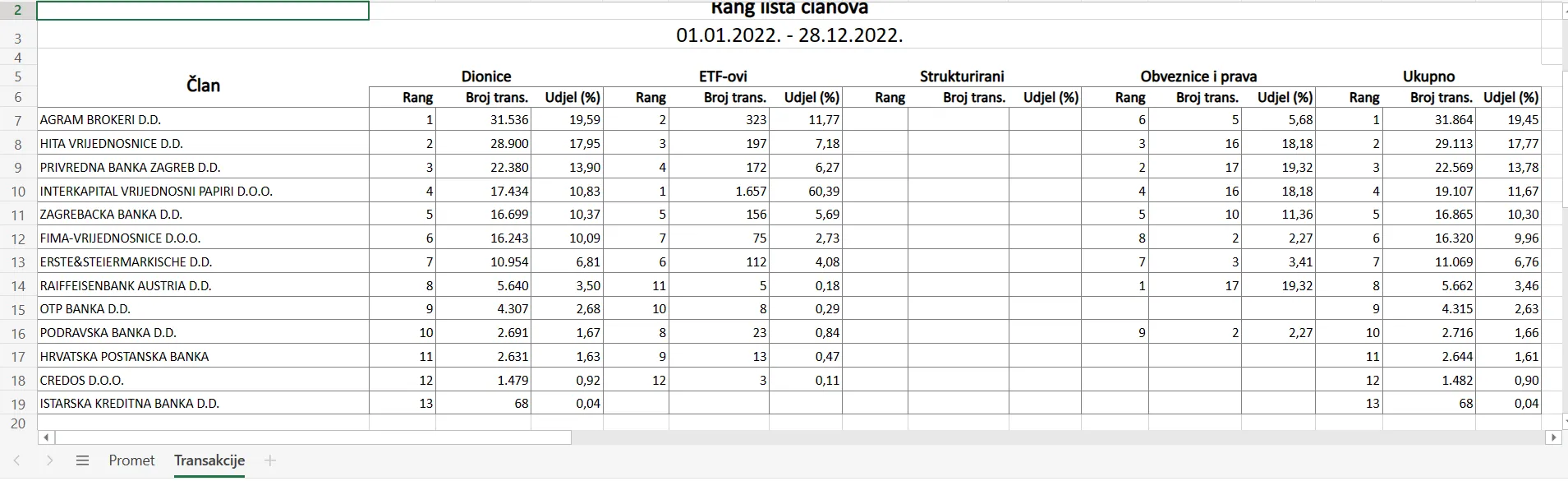Image resolution: width=1568 pixels, height=481 pixels.
Task: Switch to the Promet sheet tab
Action: pyautogui.click(x=131, y=460)
